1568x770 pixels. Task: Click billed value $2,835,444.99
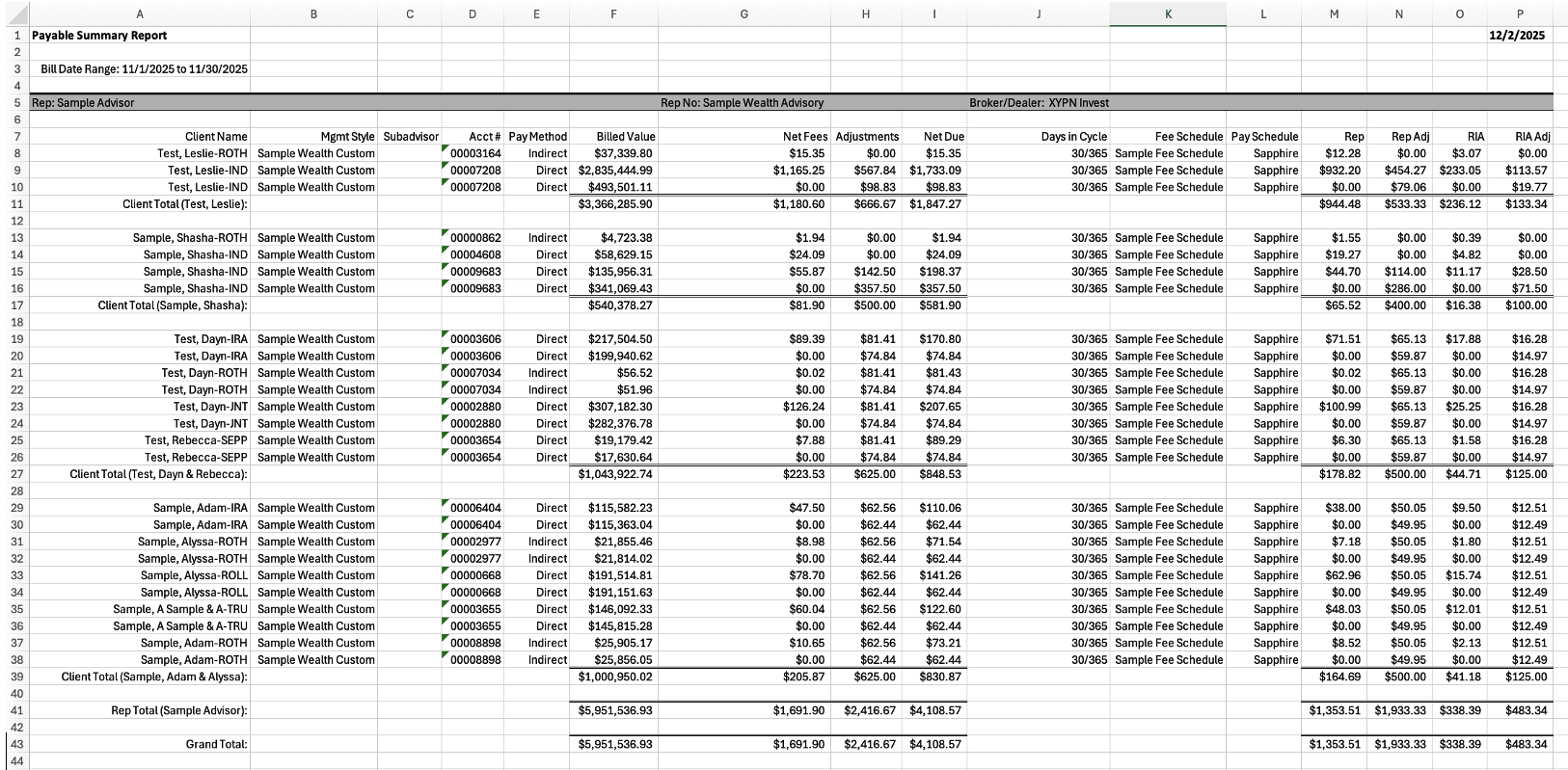615,171
